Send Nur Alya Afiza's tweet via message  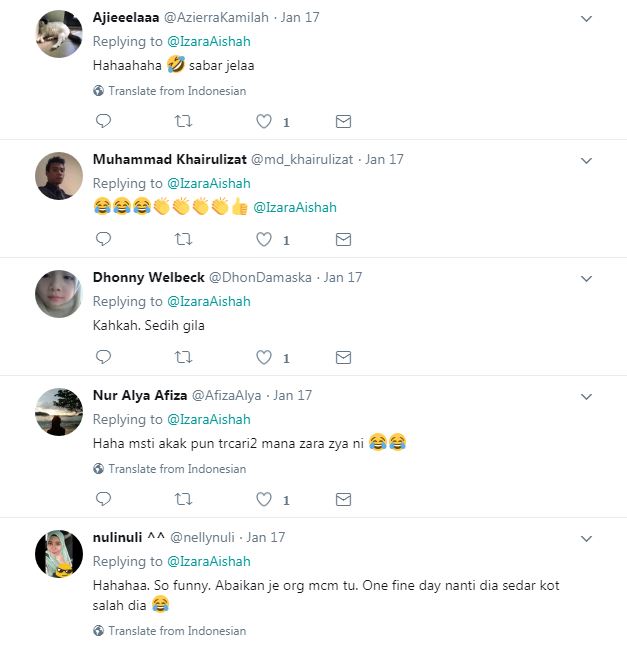tap(343, 498)
